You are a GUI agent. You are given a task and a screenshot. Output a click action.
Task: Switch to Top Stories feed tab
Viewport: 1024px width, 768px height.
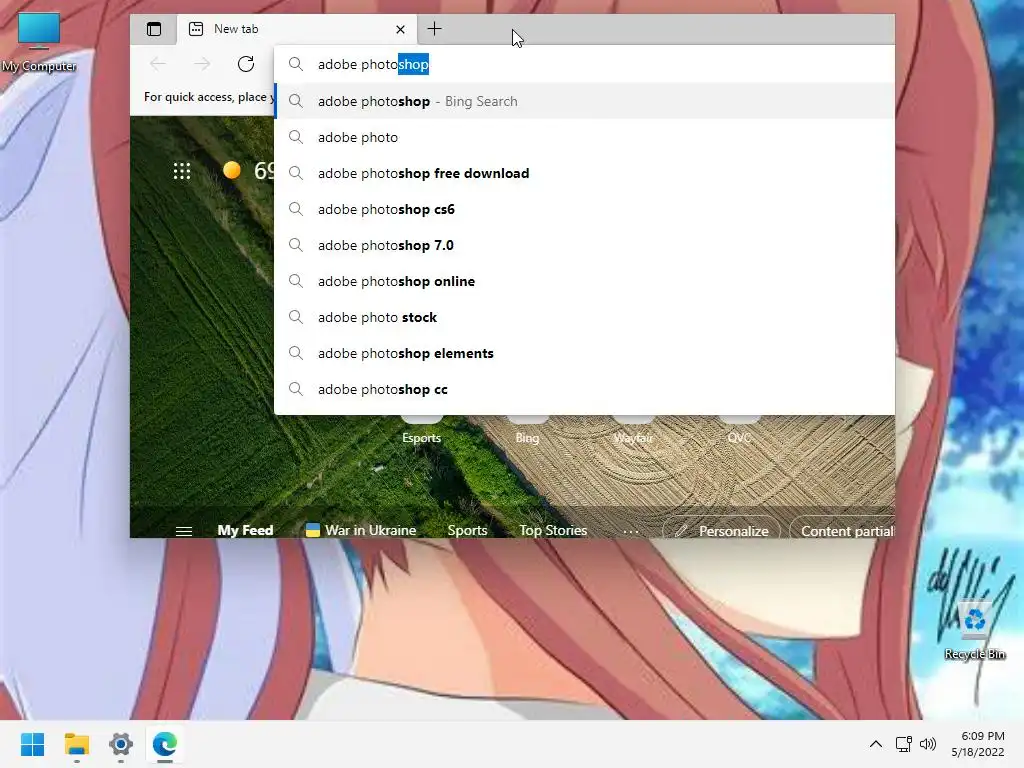tap(553, 530)
